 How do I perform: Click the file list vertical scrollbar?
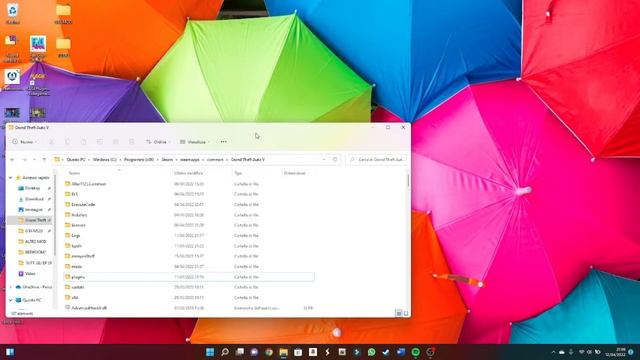[x=408, y=180]
